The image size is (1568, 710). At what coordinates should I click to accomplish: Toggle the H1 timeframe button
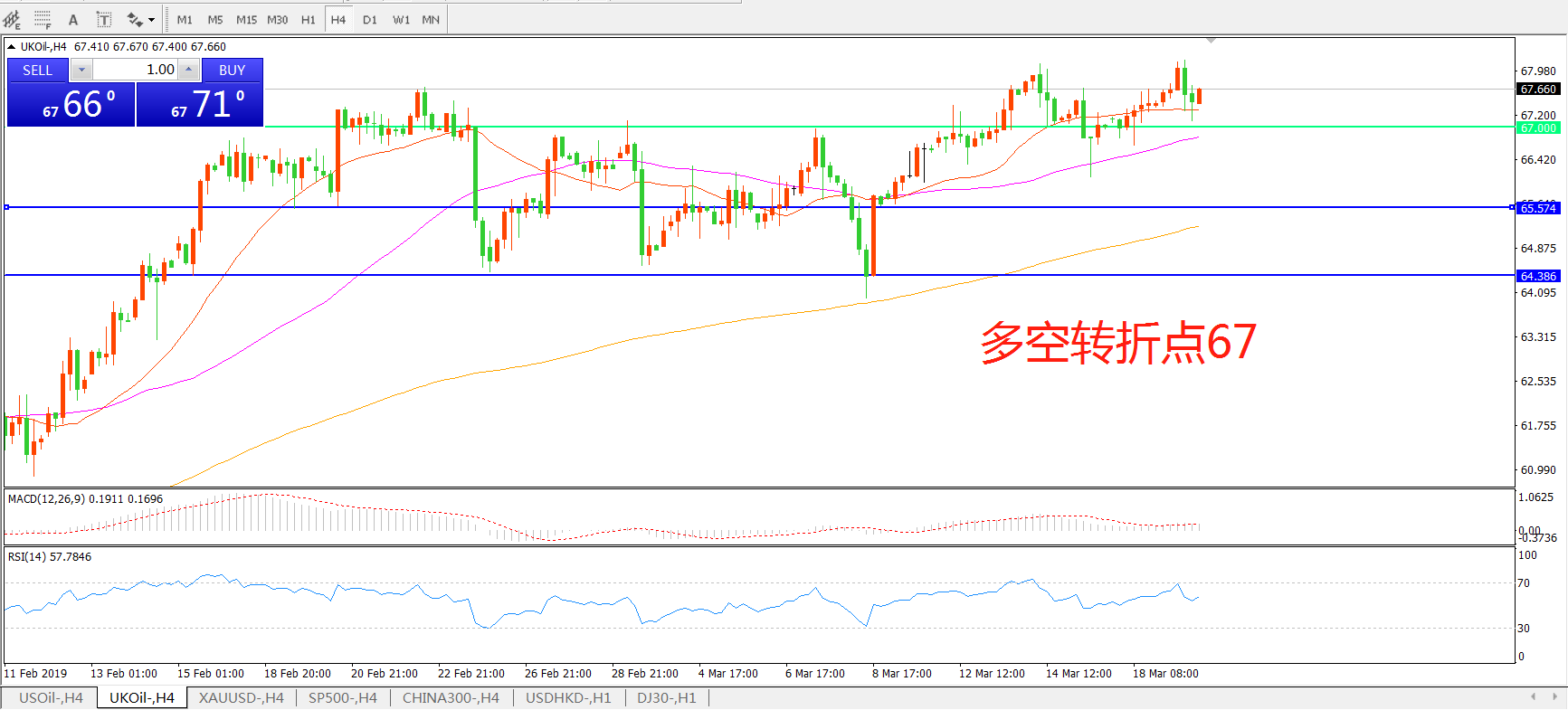(308, 20)
